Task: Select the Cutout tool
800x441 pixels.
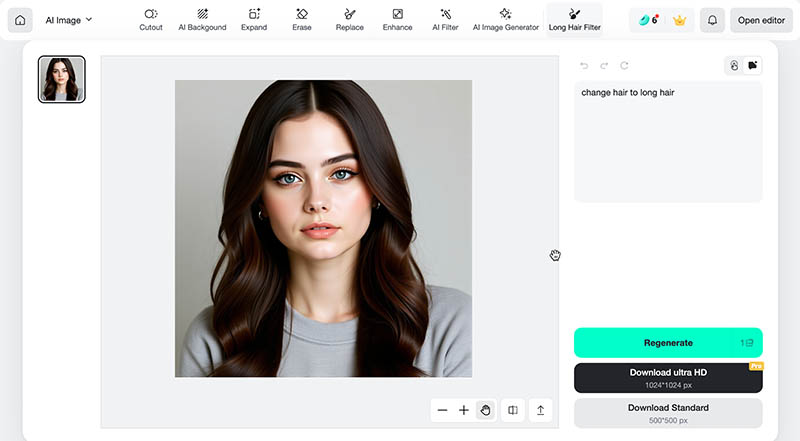Action: (x=151, y=19)
